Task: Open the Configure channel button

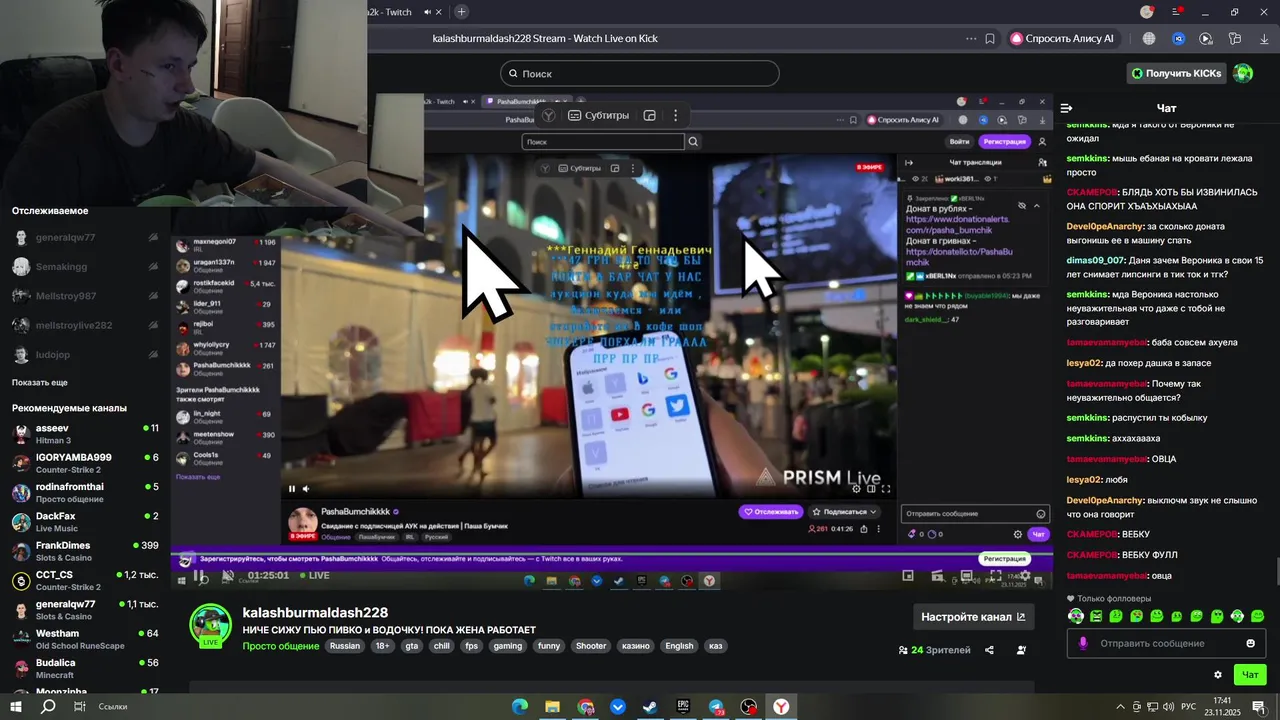Action: [973, 617]
